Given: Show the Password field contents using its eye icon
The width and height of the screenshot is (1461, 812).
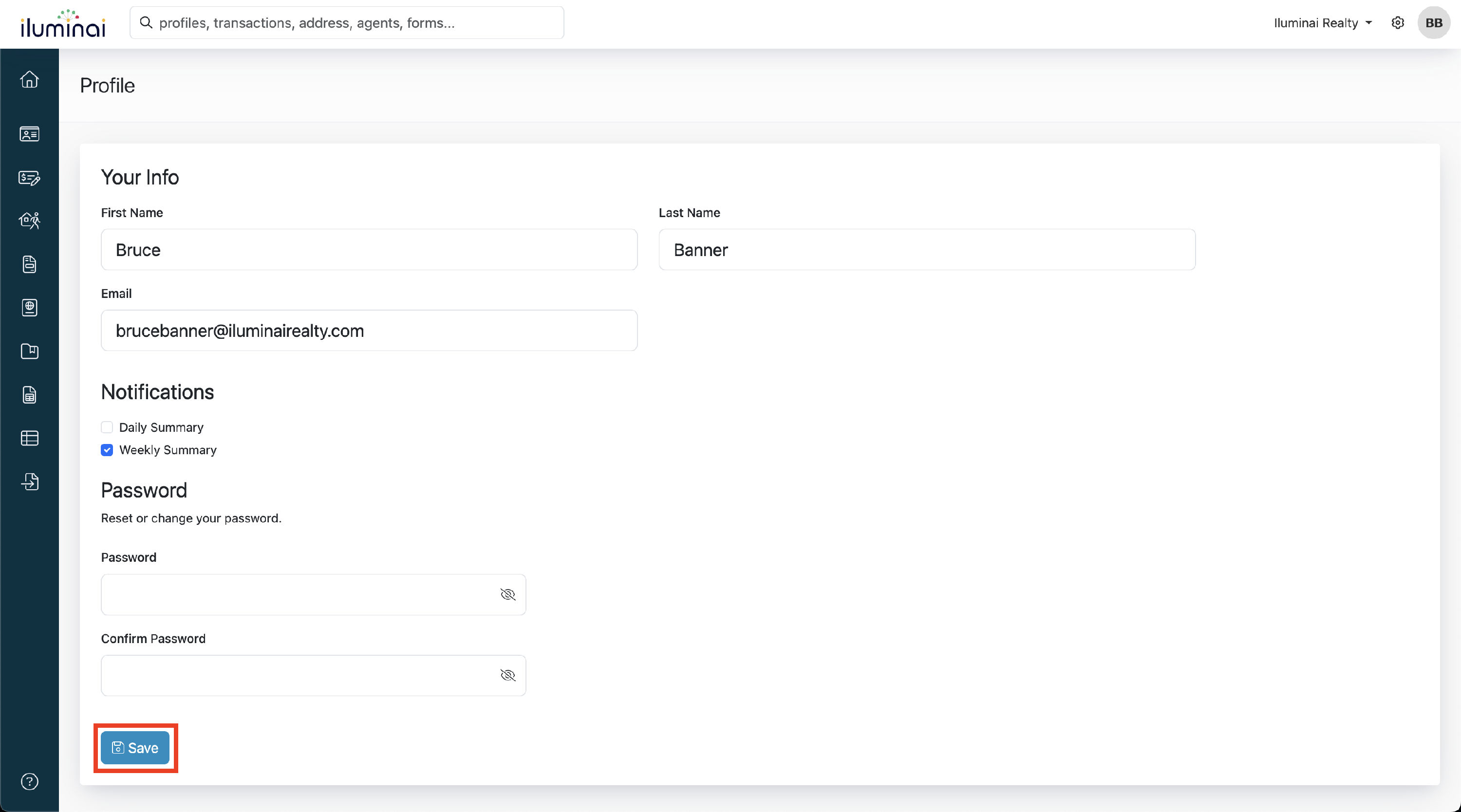Looking at the screenshot, I should click(507, 594).
